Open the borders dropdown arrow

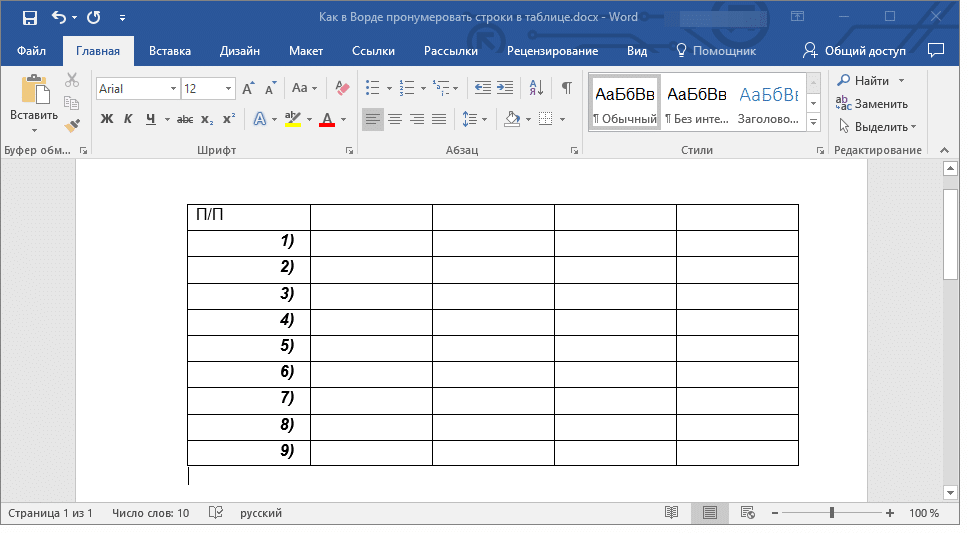[x=562, y=119]
